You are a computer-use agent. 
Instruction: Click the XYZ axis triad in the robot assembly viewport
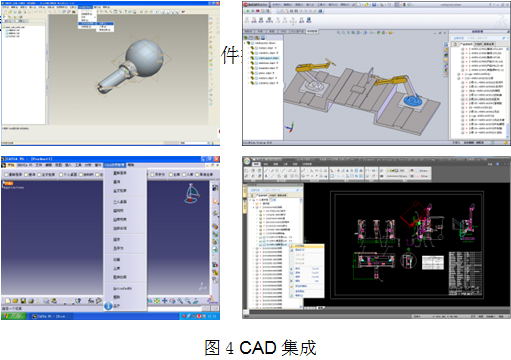(x=290, y=128)
